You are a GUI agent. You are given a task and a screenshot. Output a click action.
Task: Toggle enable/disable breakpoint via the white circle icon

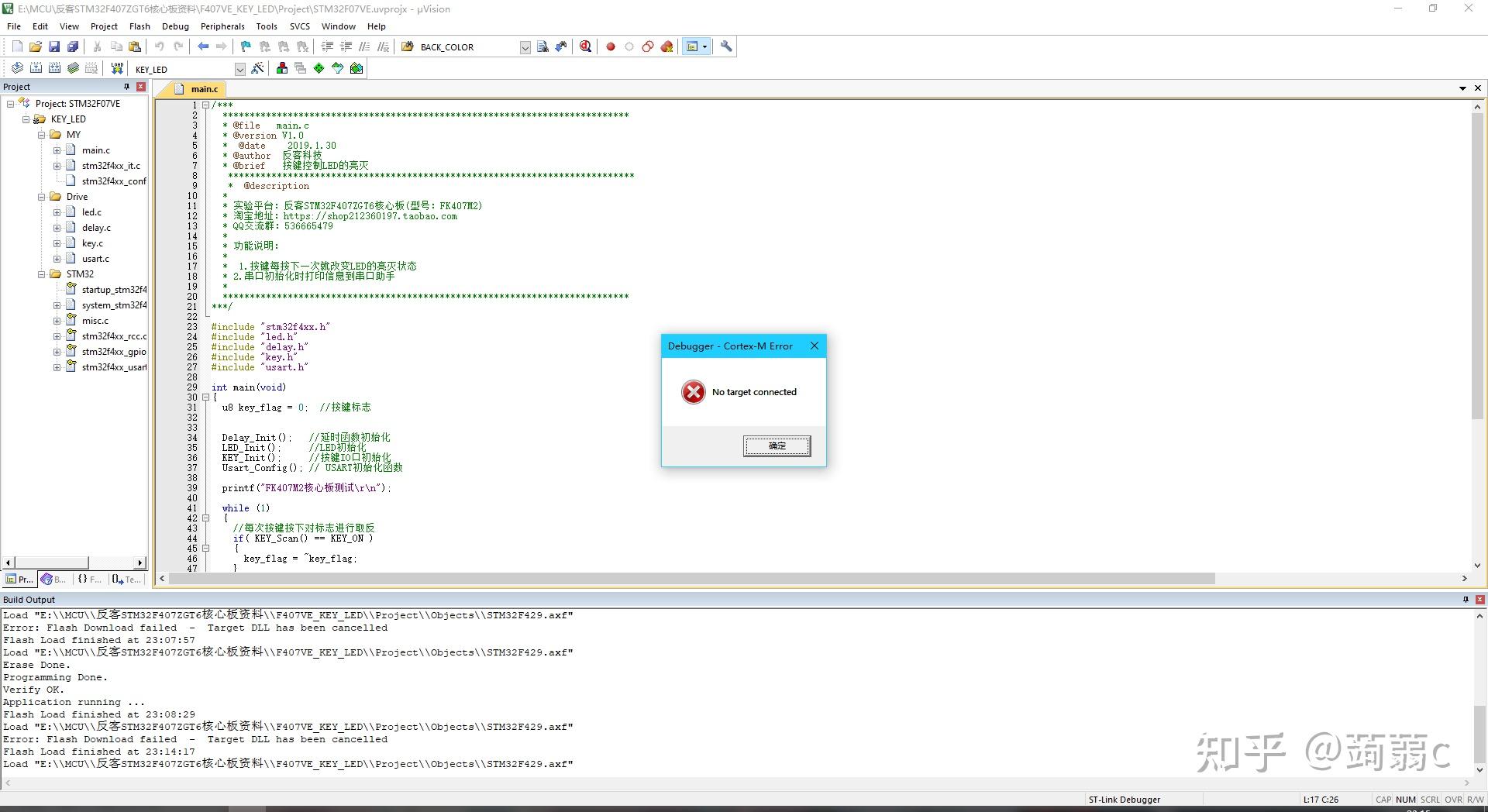(x=629, y=46)
